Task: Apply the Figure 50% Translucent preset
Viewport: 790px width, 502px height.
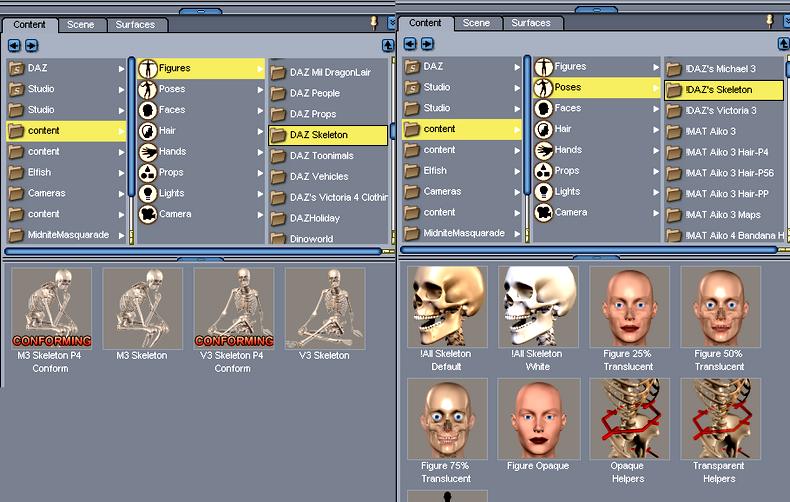Action: pos(720,306)
